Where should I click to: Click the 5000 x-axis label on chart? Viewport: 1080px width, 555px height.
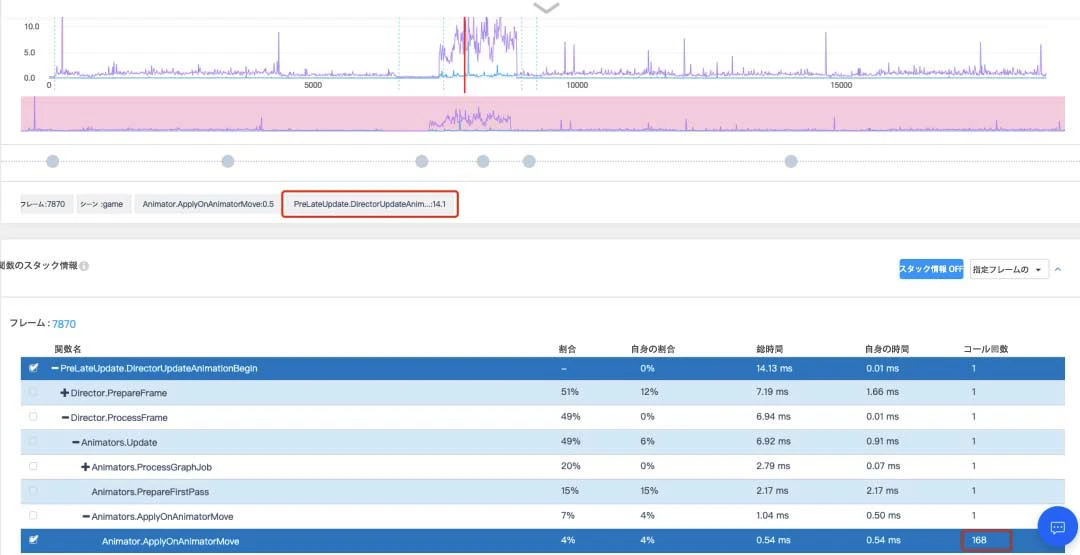coord(313,85)
